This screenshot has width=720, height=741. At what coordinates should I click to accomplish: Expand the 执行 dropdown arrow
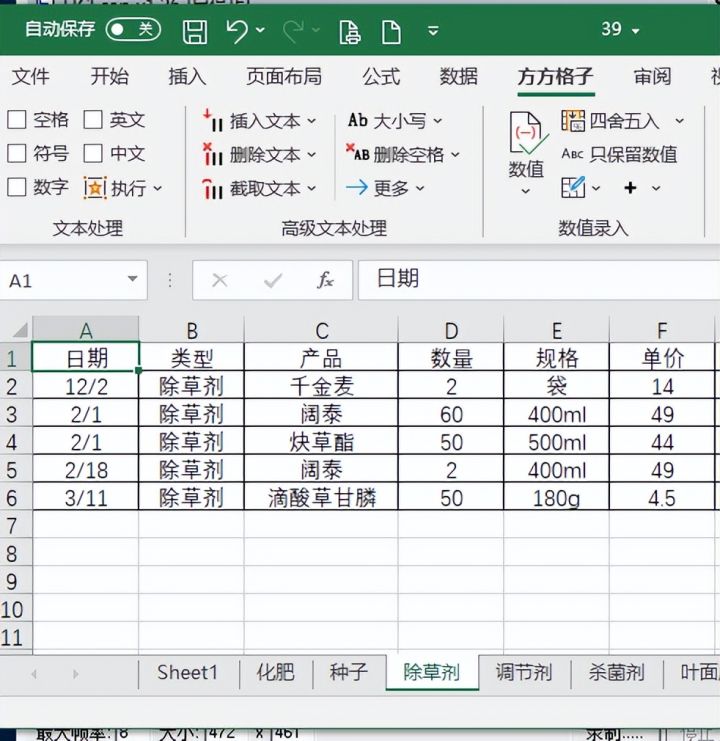click(x=158, y=189)
